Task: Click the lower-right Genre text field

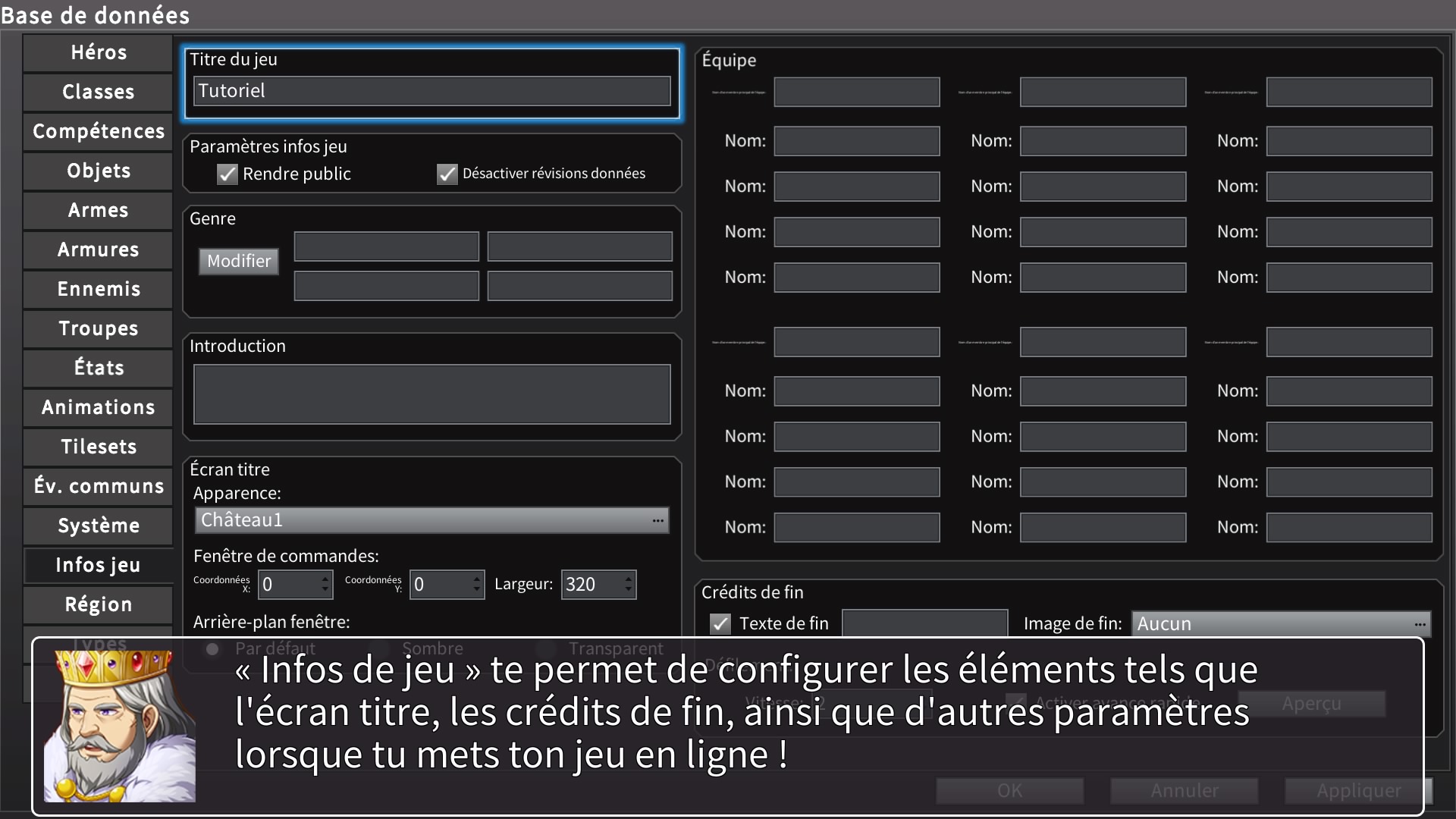Action: tap(580, 286)
